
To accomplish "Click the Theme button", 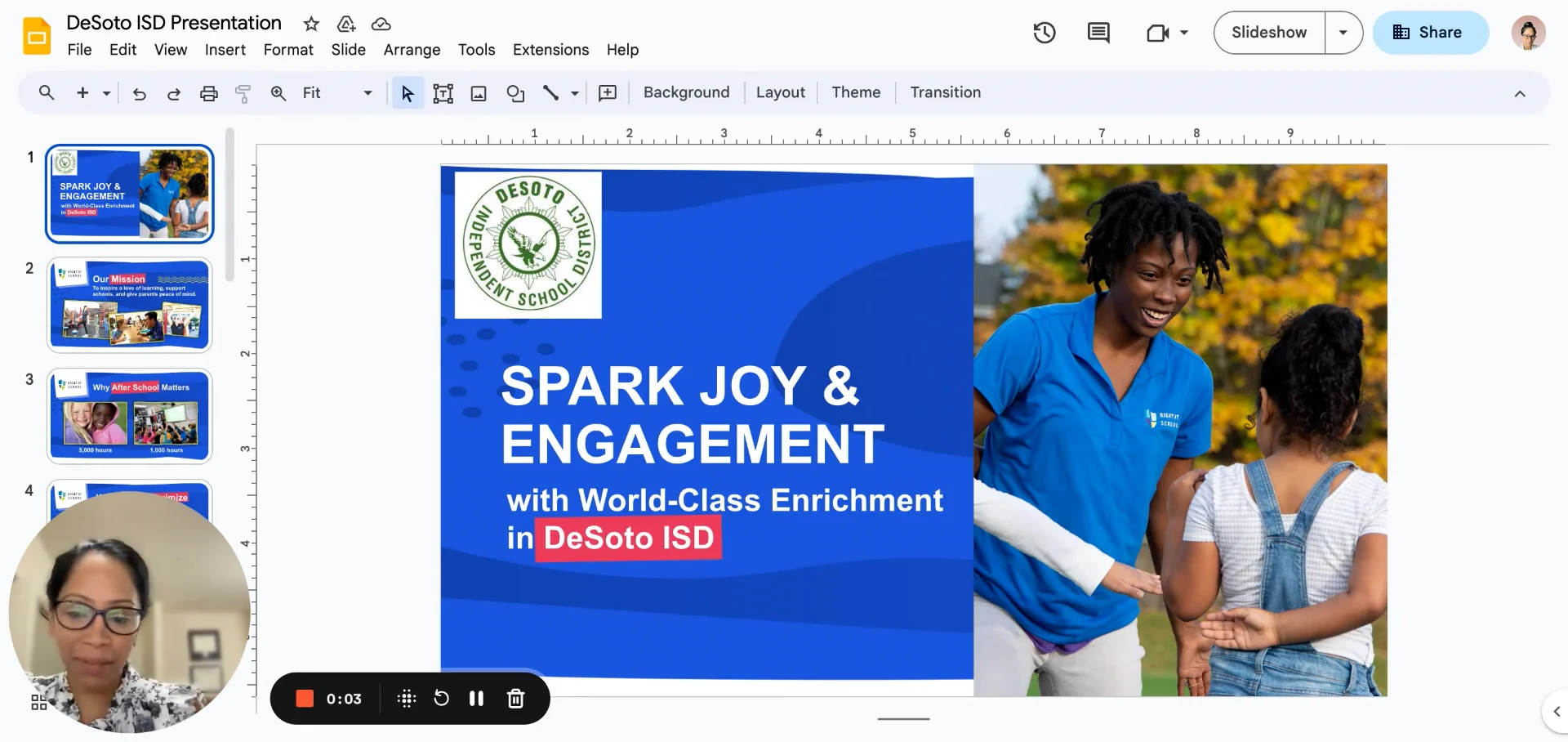I will [x=856, y=92].
